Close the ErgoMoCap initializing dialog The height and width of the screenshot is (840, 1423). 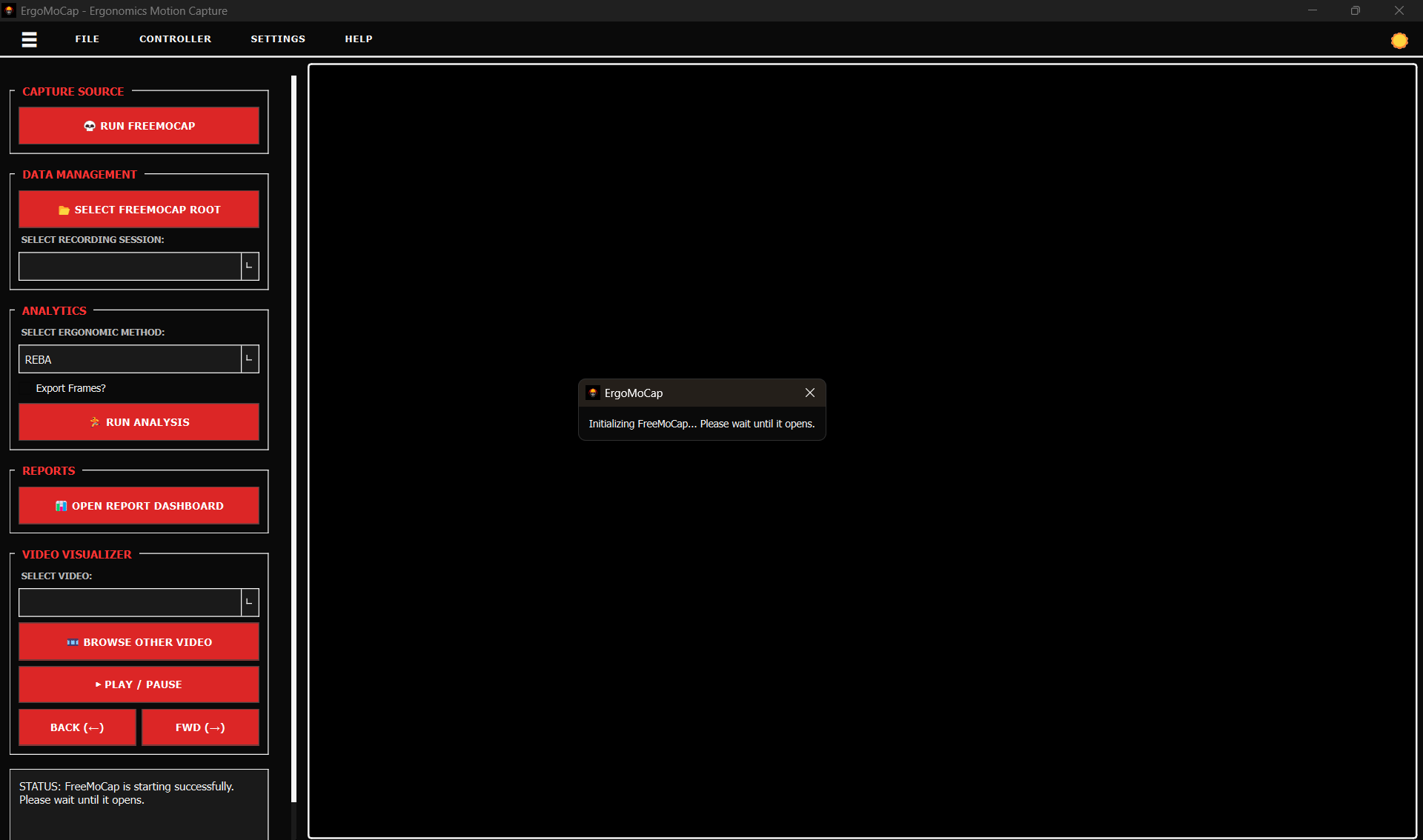point(810,393)
